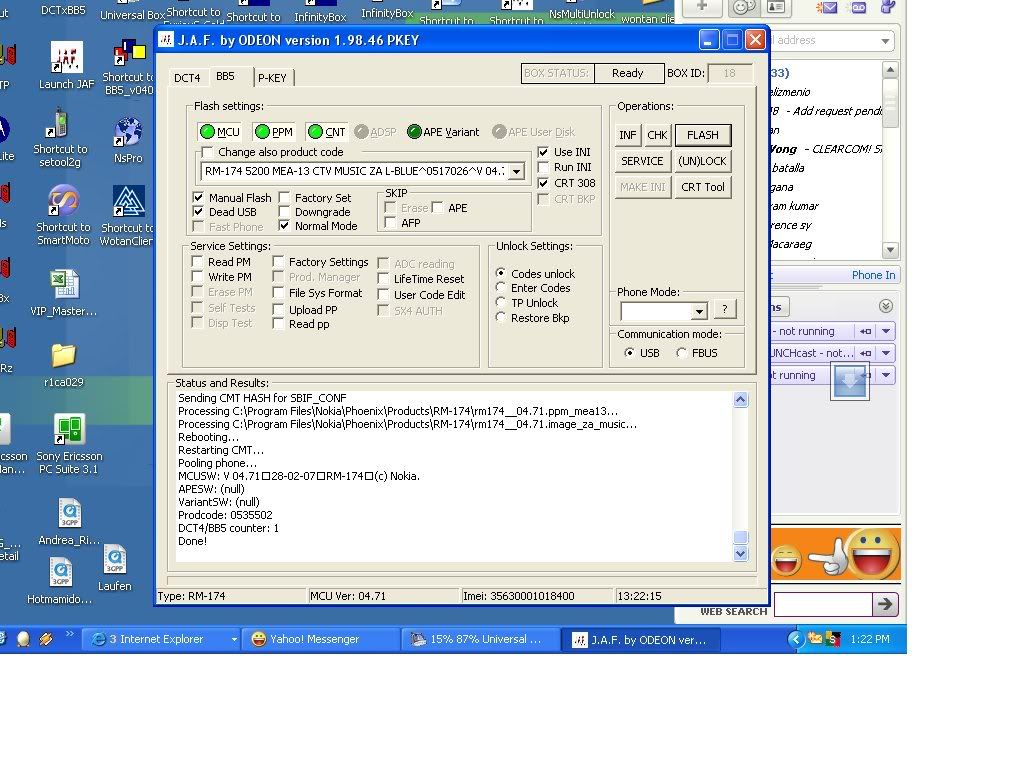Enable Change also product code checkbox
The height and width of the screenshot is (768, 1024).
click(x=208, y=152)
